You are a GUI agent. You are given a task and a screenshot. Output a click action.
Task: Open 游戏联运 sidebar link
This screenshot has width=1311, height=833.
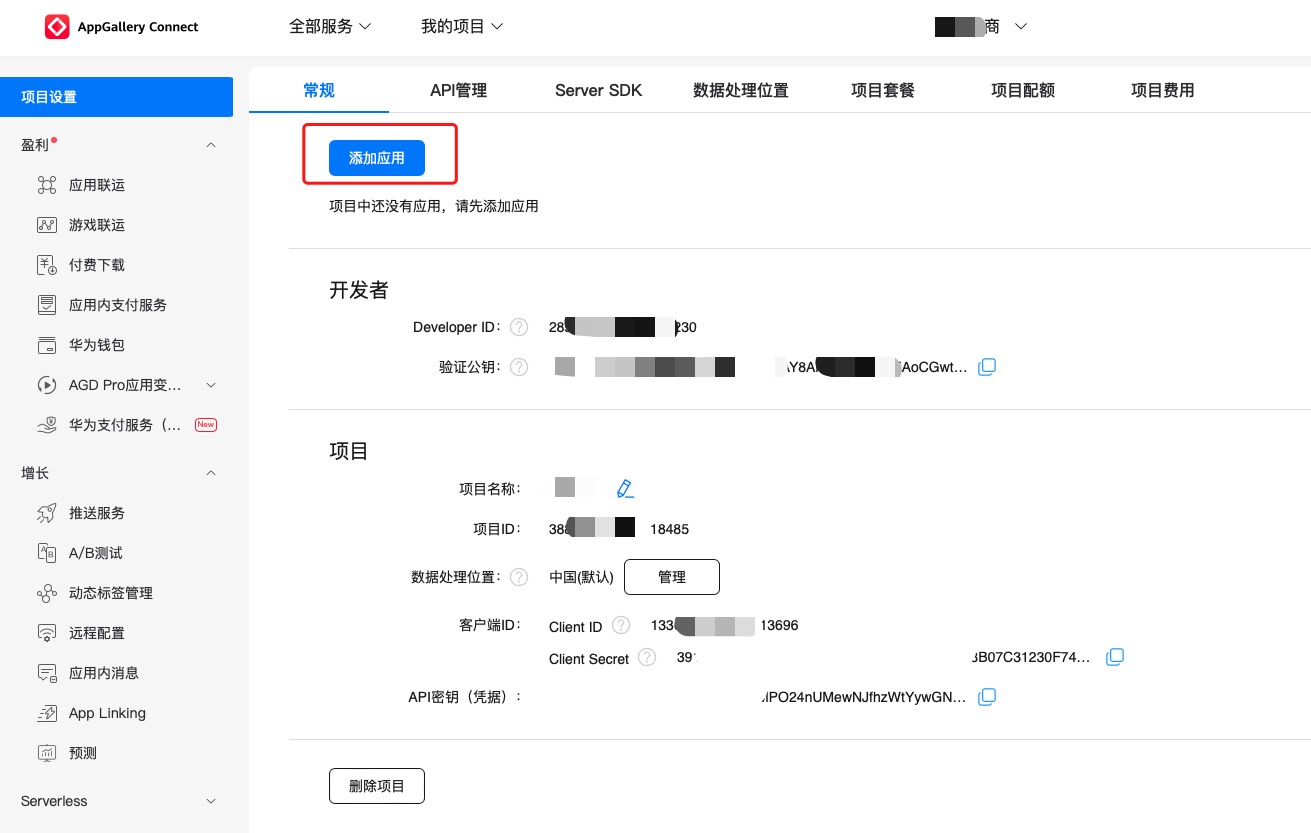point(97,225)
